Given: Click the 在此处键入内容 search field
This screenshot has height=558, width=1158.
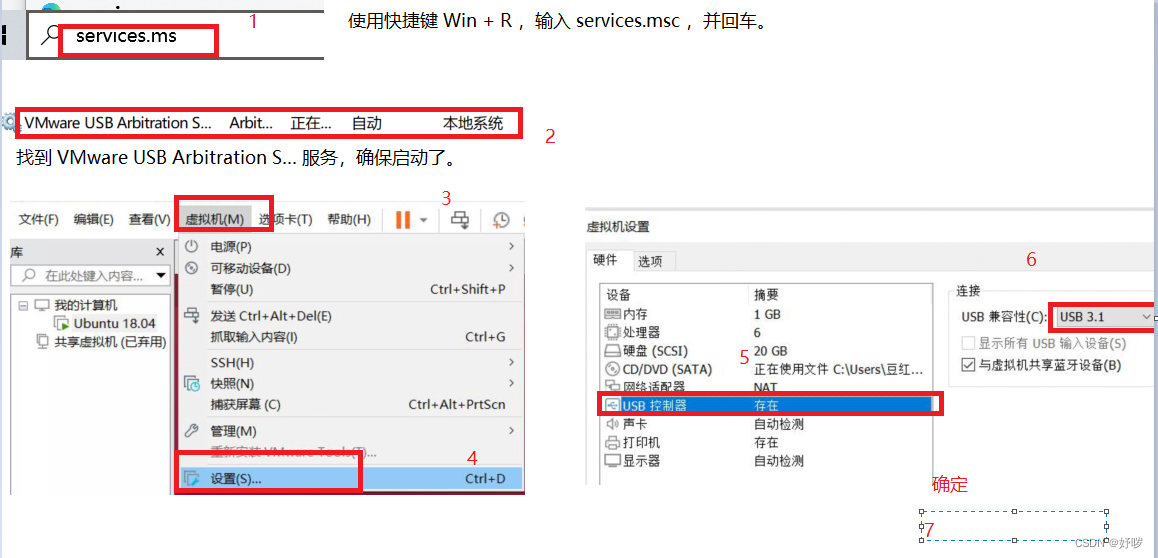Looking at the screenshot, I should [89, 276].
